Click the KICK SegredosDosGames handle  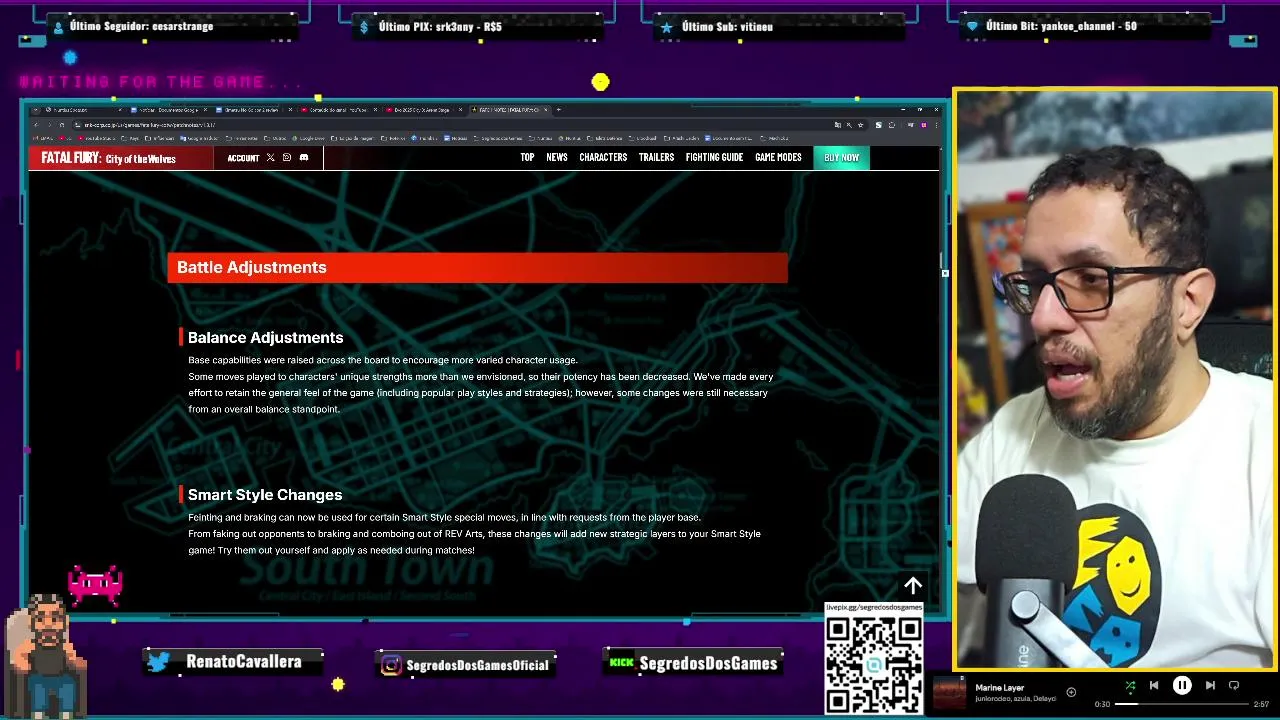(708, 663)
